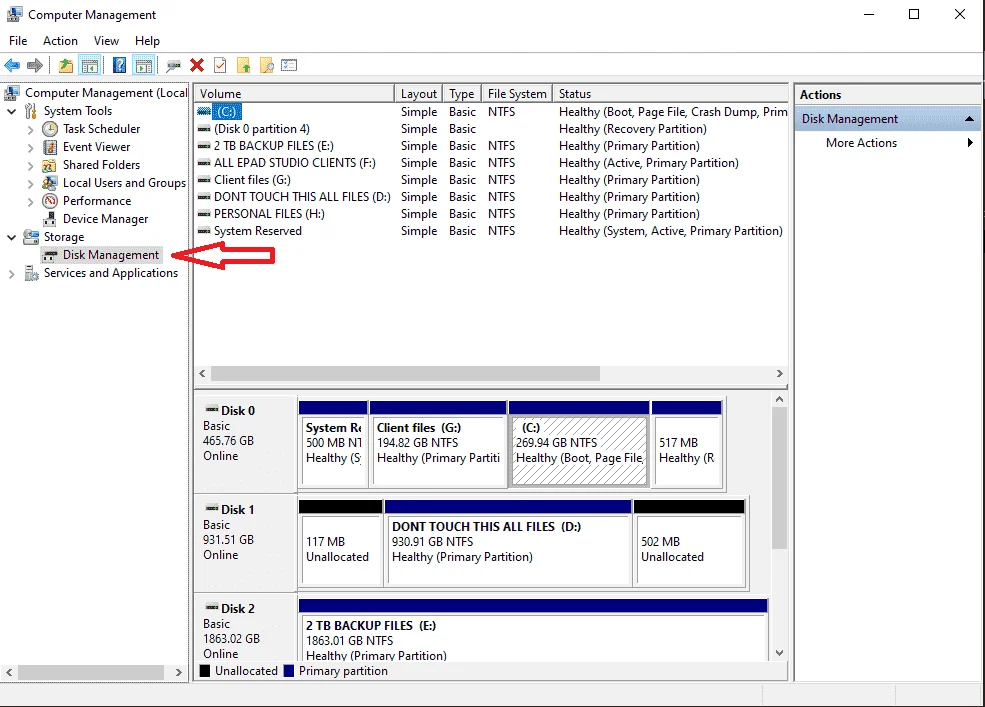Open the Help menu
Viewport: 985px width, 707px height.
tap(147, 41)
